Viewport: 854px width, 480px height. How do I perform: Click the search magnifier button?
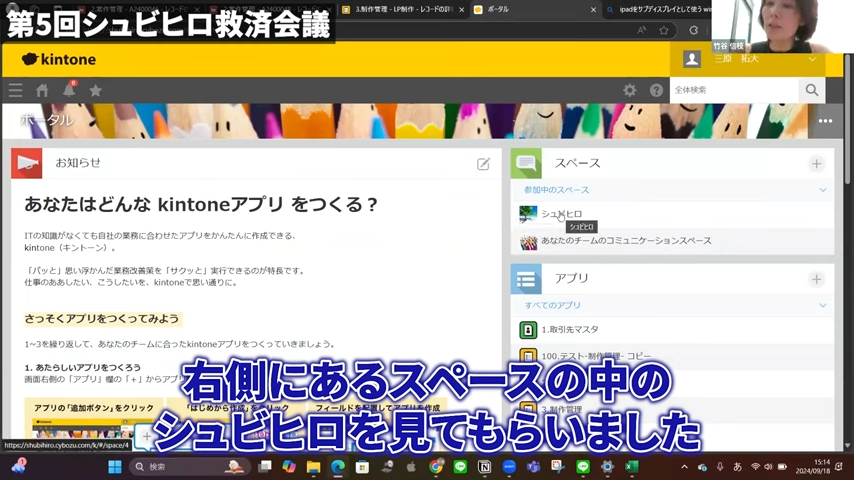pos(812,90)
